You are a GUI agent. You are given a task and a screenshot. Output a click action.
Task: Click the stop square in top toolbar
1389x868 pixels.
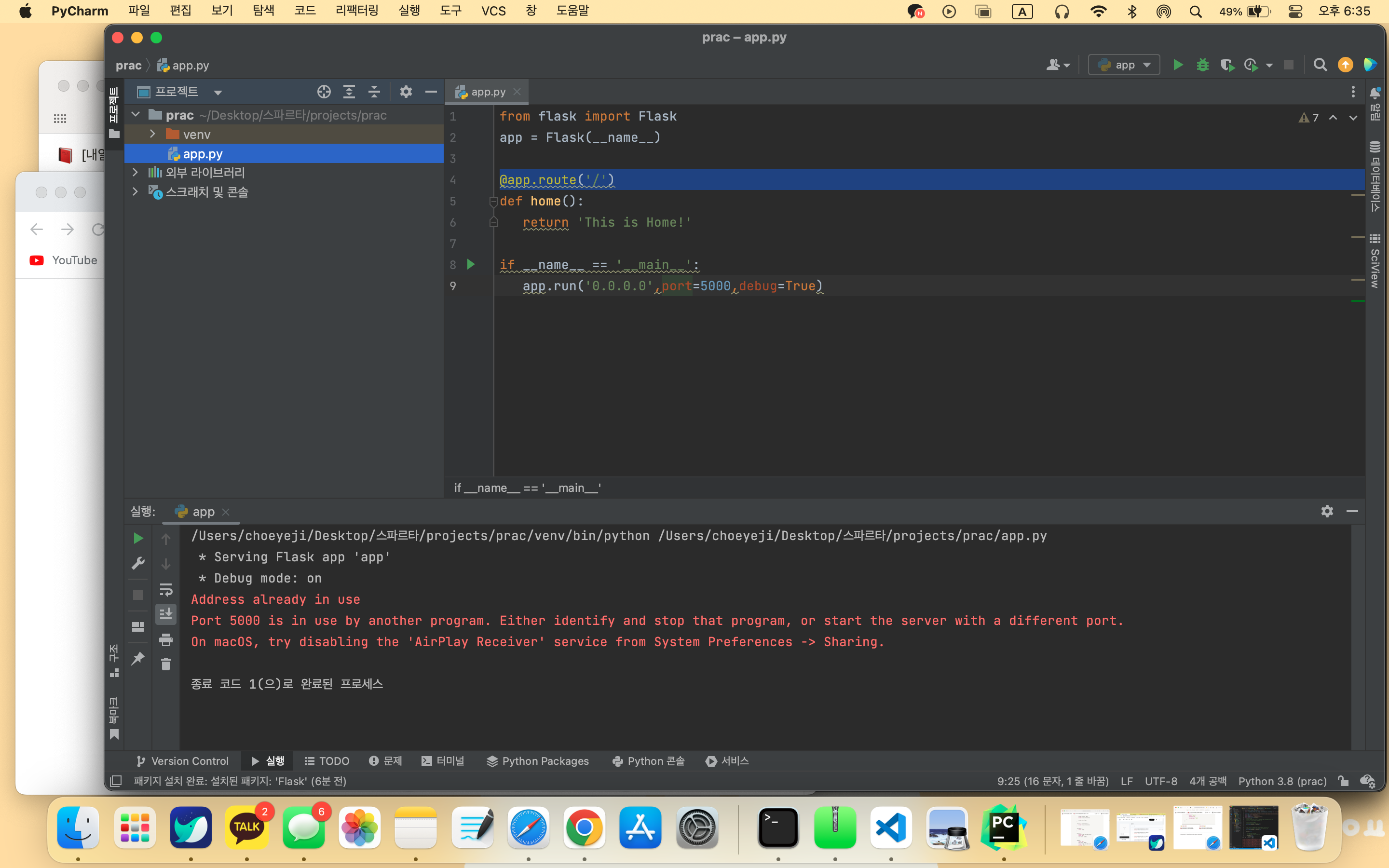pos(1289,65)
